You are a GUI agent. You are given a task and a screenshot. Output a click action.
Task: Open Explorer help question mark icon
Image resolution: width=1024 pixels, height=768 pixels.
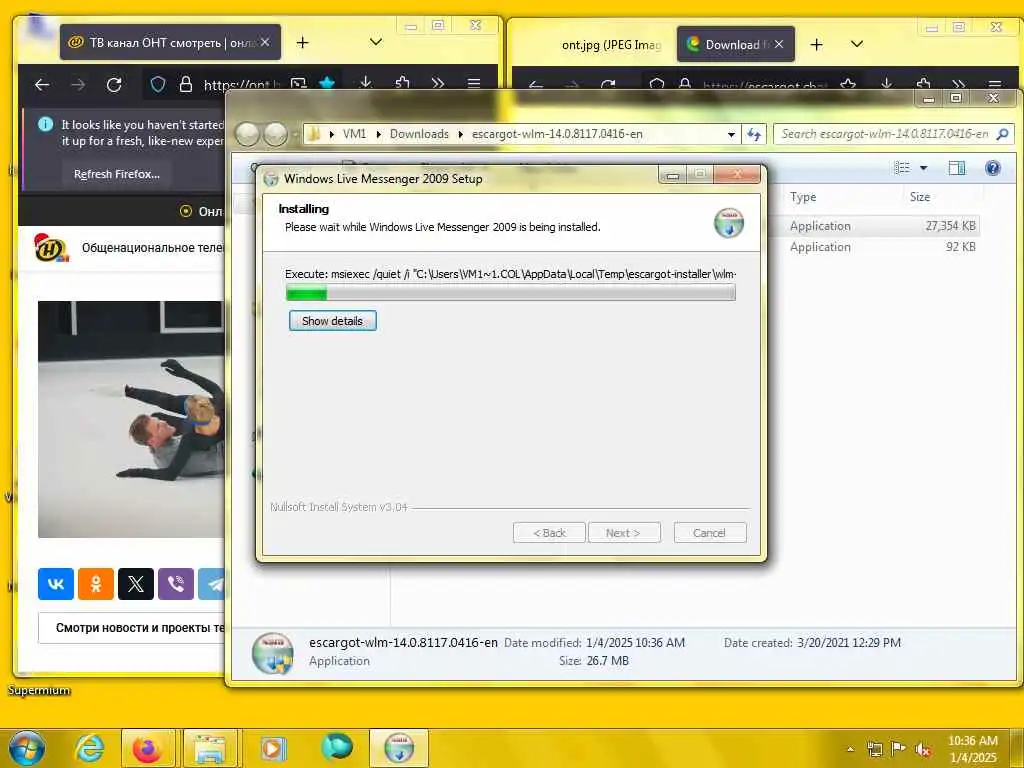pos(993,168)
